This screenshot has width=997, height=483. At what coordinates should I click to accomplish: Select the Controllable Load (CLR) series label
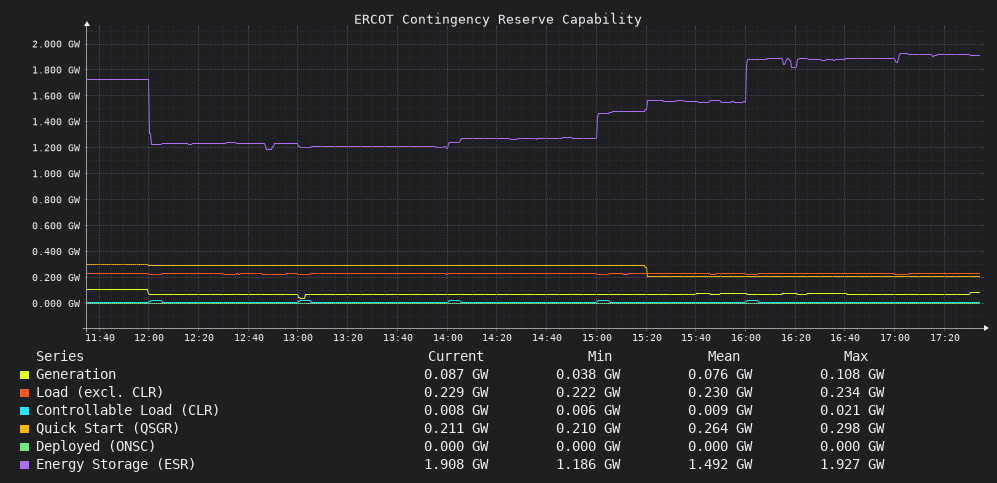[128, 411]
